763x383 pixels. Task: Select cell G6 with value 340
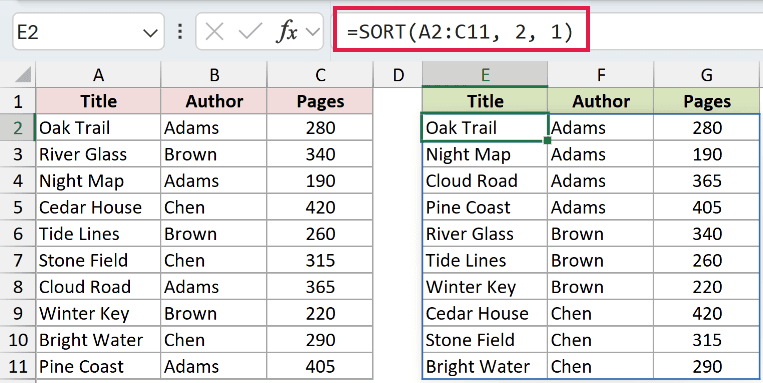tap(707, 234)
